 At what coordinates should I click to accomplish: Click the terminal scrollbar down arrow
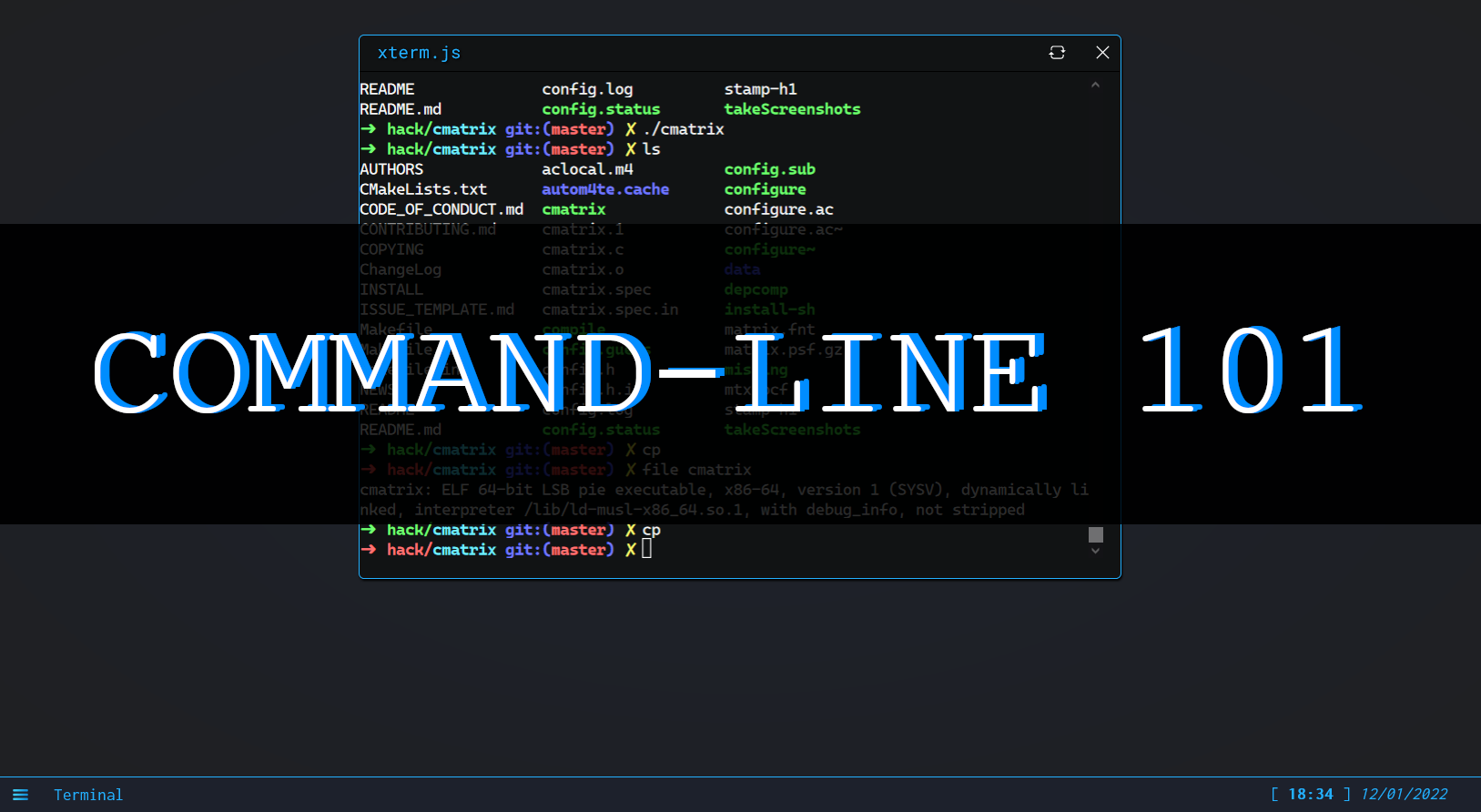(x=1095, y=551)
